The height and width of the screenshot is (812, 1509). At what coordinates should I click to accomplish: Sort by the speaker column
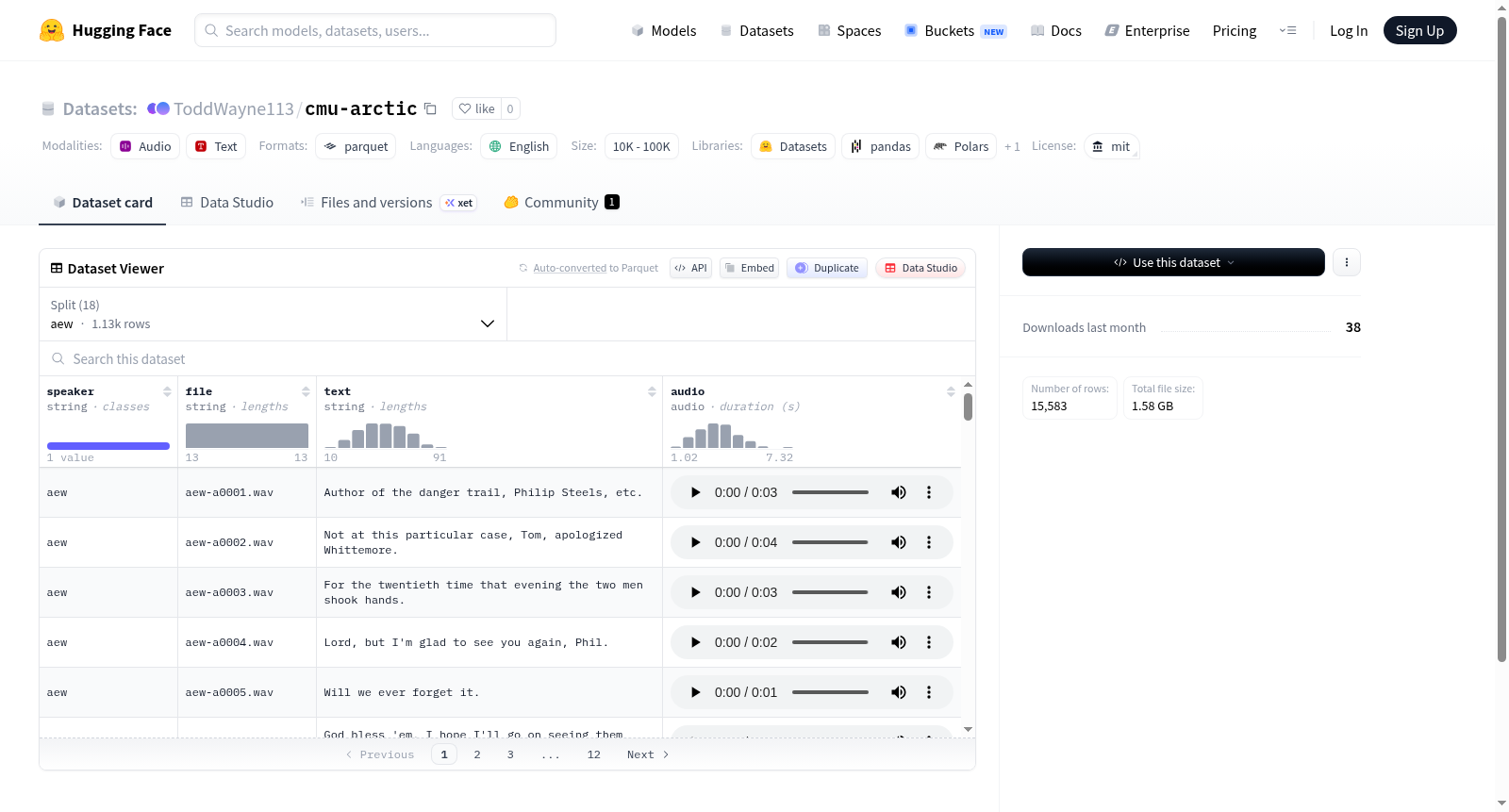[167, 391]
